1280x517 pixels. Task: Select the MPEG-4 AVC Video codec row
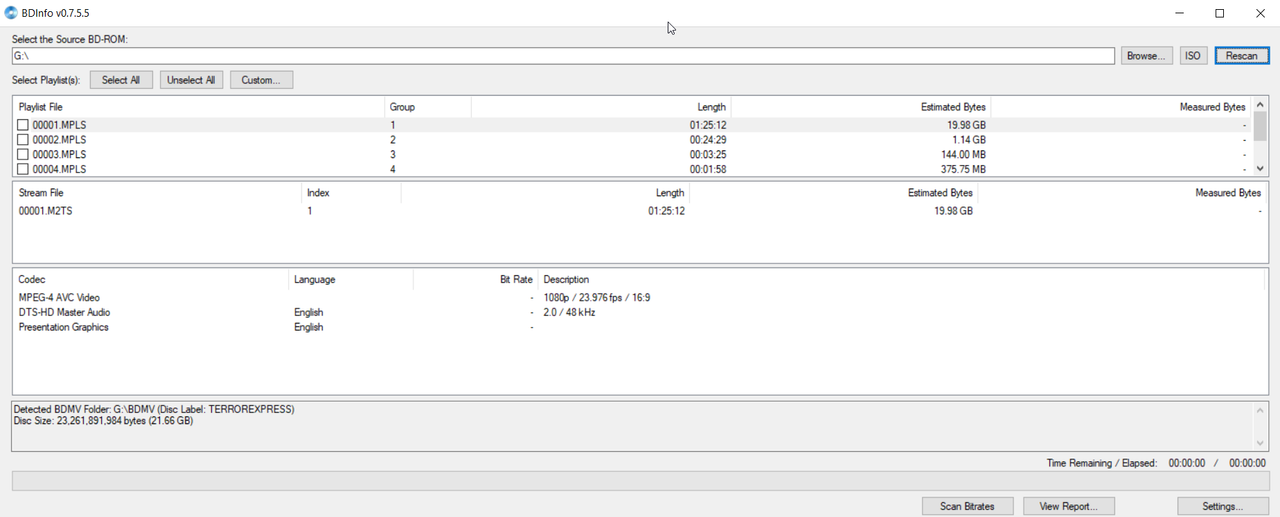point(640,298)
